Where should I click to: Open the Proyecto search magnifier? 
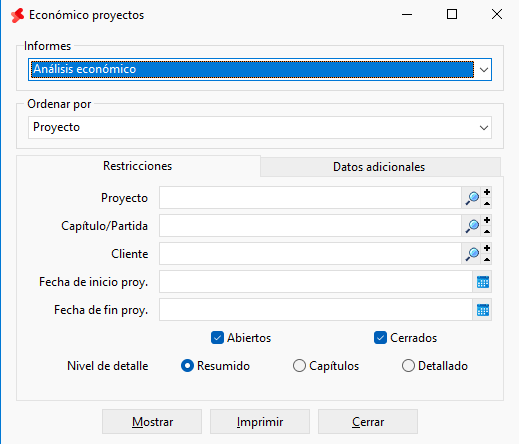click(472, 198)
